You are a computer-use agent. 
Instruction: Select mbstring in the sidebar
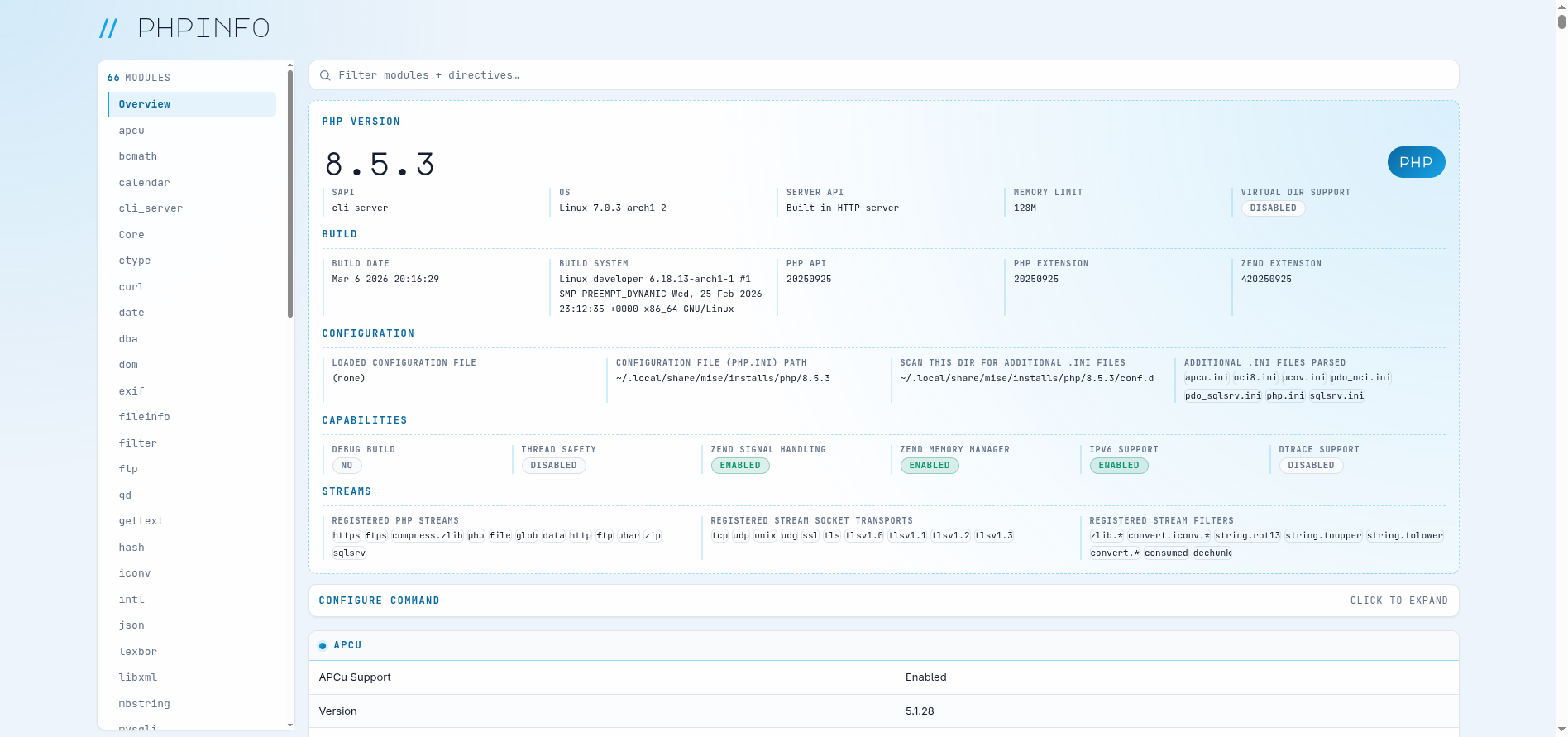[192, 704]
